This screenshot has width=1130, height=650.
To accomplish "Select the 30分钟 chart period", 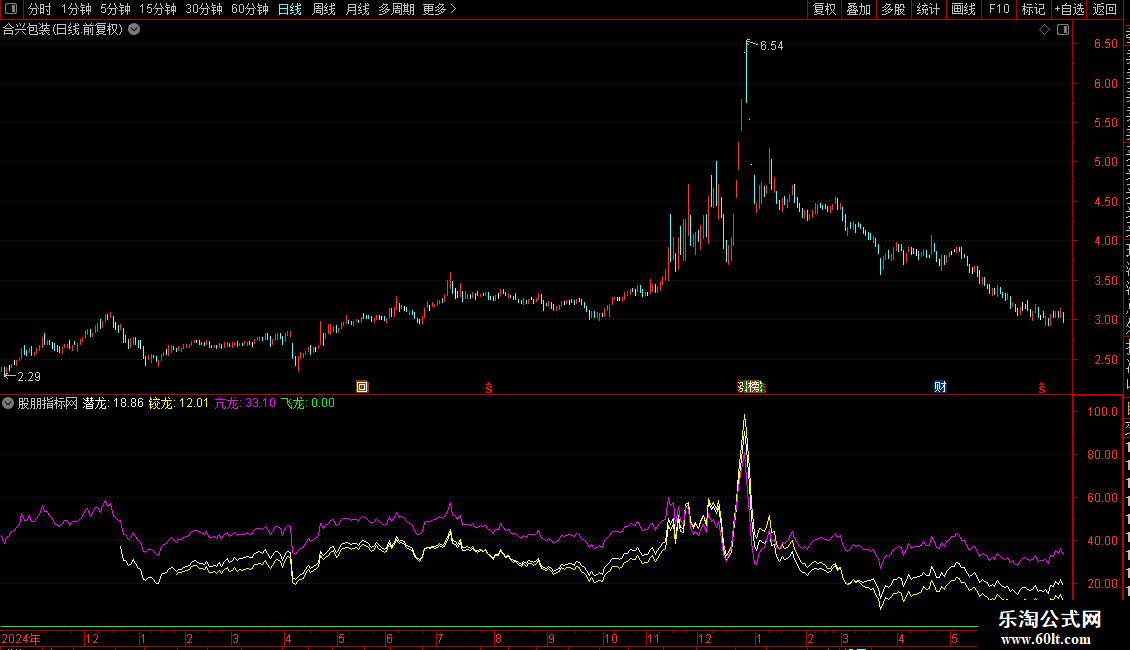I will click(204, 9).
